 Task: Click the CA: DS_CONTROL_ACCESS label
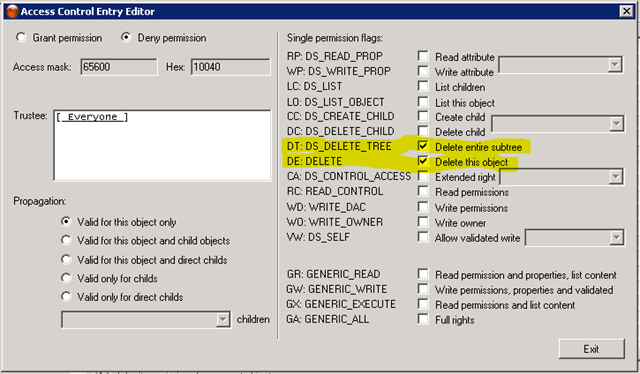point(349,176)
